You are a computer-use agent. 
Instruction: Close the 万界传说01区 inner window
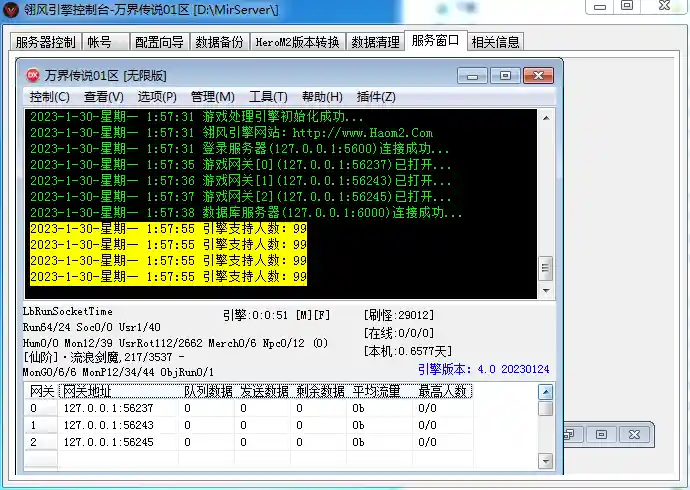[538, 76]
